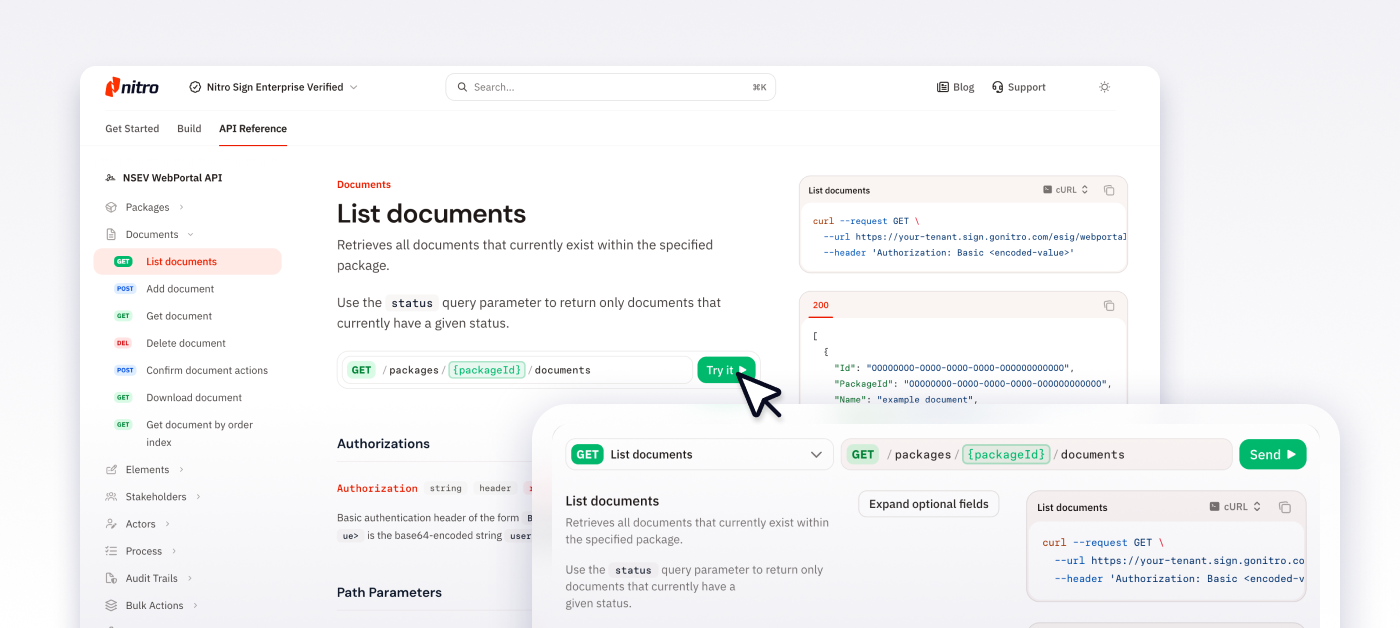Open the Support link
This screenshot has height=628, width=1400.
(1018, 87)
